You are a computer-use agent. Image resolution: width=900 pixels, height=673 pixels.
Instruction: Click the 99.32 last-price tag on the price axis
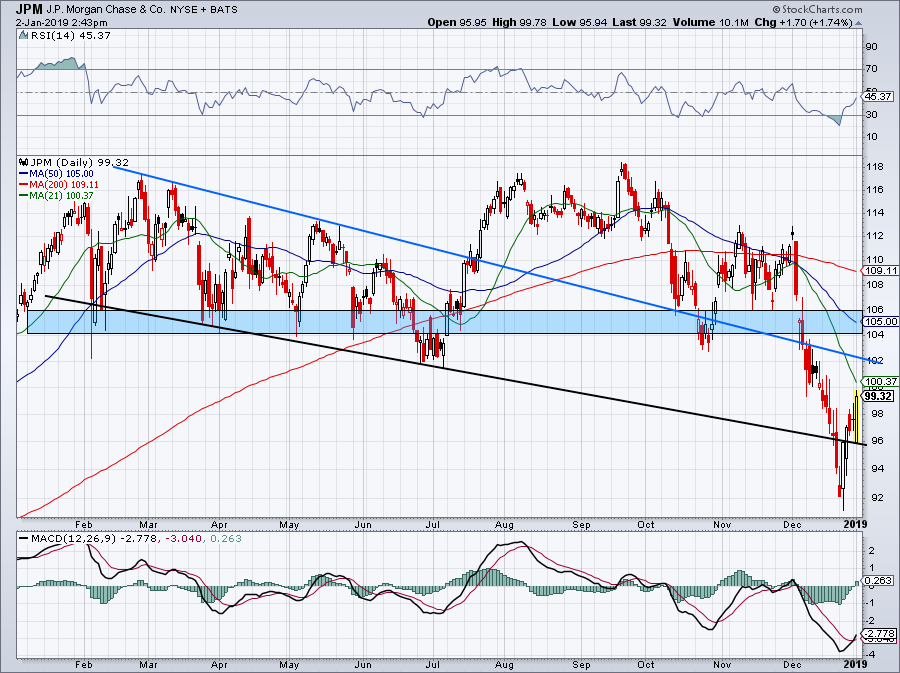[878, 396]
